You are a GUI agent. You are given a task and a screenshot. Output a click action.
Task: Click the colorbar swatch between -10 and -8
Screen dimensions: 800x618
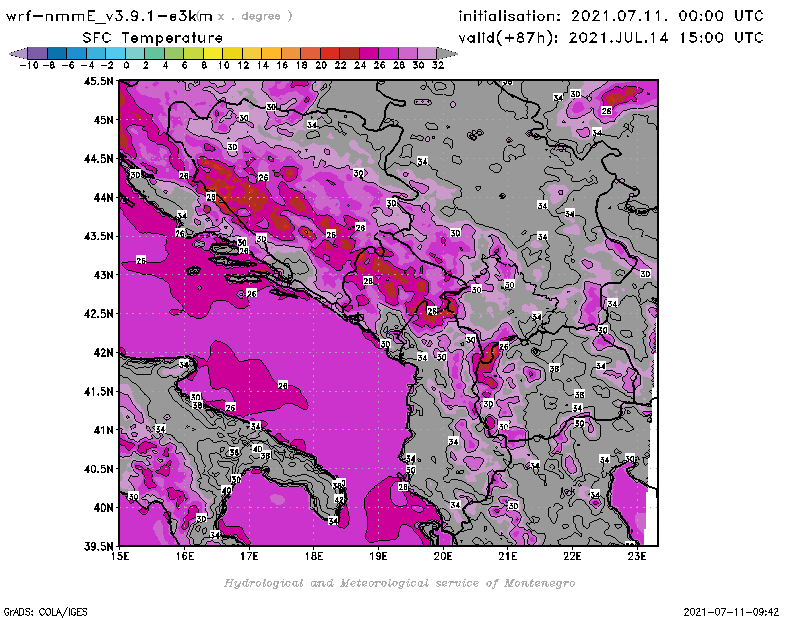[x=38, y=53]
